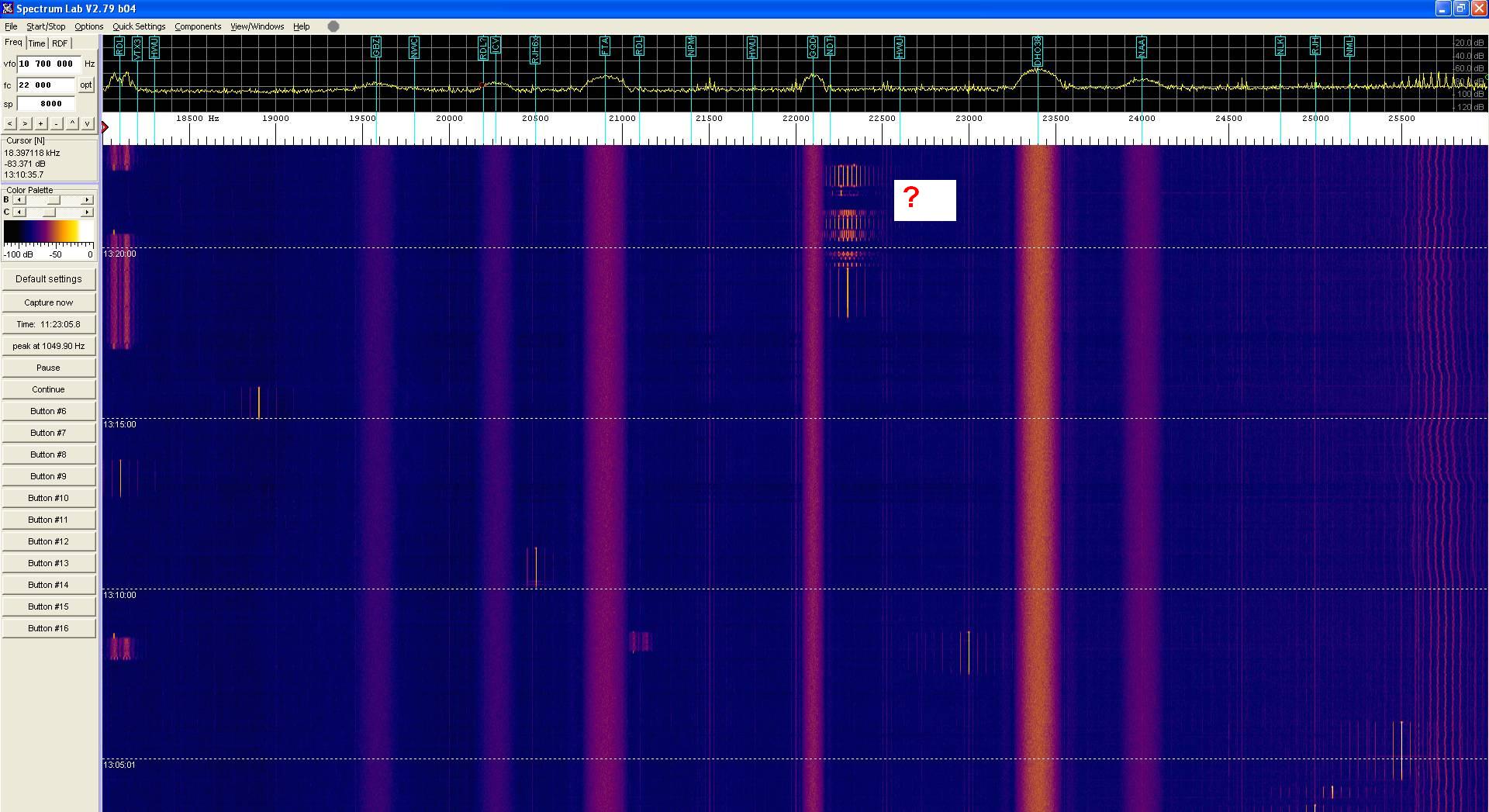
Task: Click the color palette gradient bar
Action: pos(48,232)
